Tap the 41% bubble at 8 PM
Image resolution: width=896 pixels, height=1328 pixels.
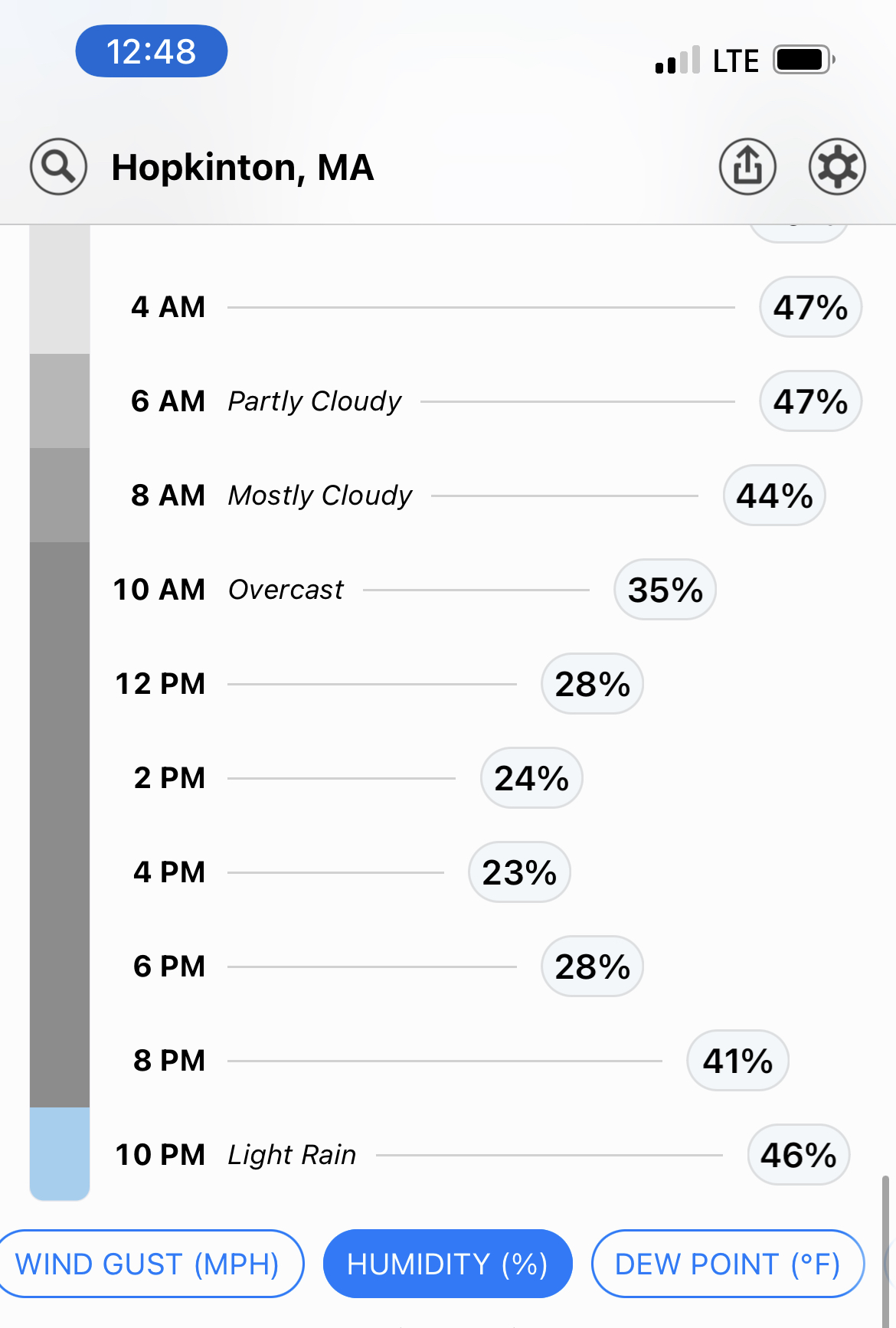pos(737,1061)
